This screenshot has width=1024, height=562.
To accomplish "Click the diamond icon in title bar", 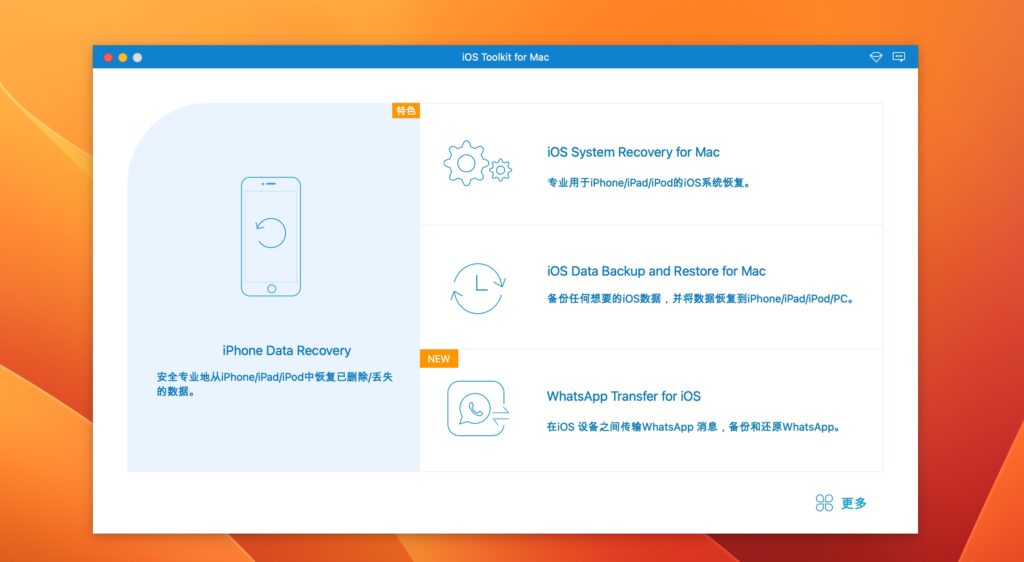I will (876, 57).
